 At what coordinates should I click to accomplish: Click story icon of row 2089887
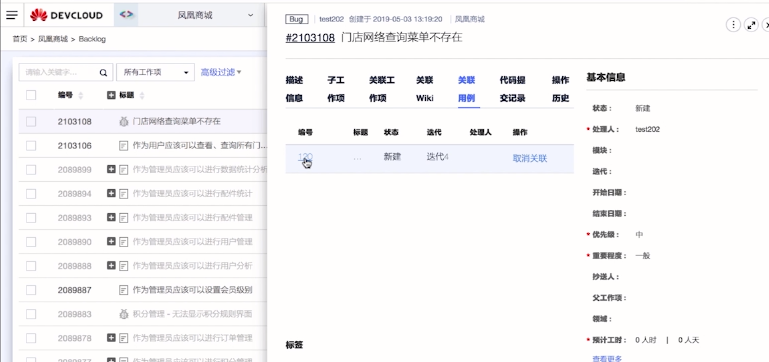pos(124,290)
